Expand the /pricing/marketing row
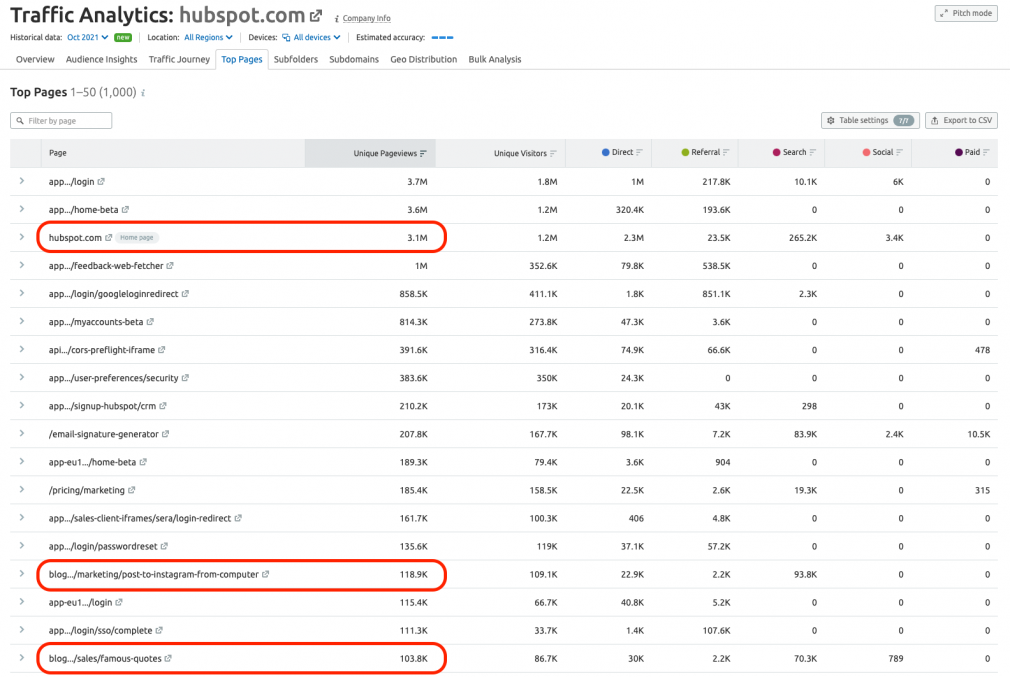The image size is (1010, 677). pos(22,490)
